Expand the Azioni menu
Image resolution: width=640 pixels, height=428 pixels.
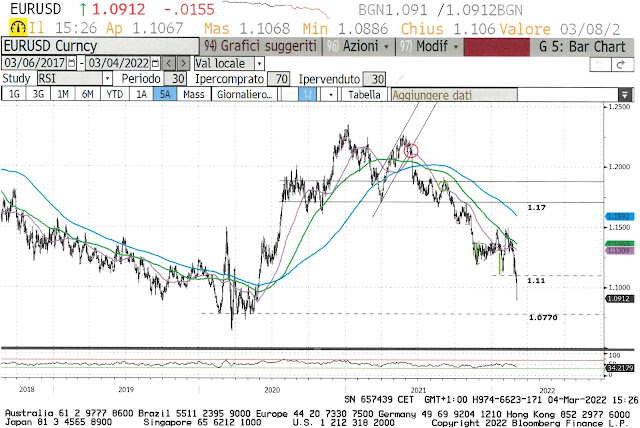click(359, 47)
